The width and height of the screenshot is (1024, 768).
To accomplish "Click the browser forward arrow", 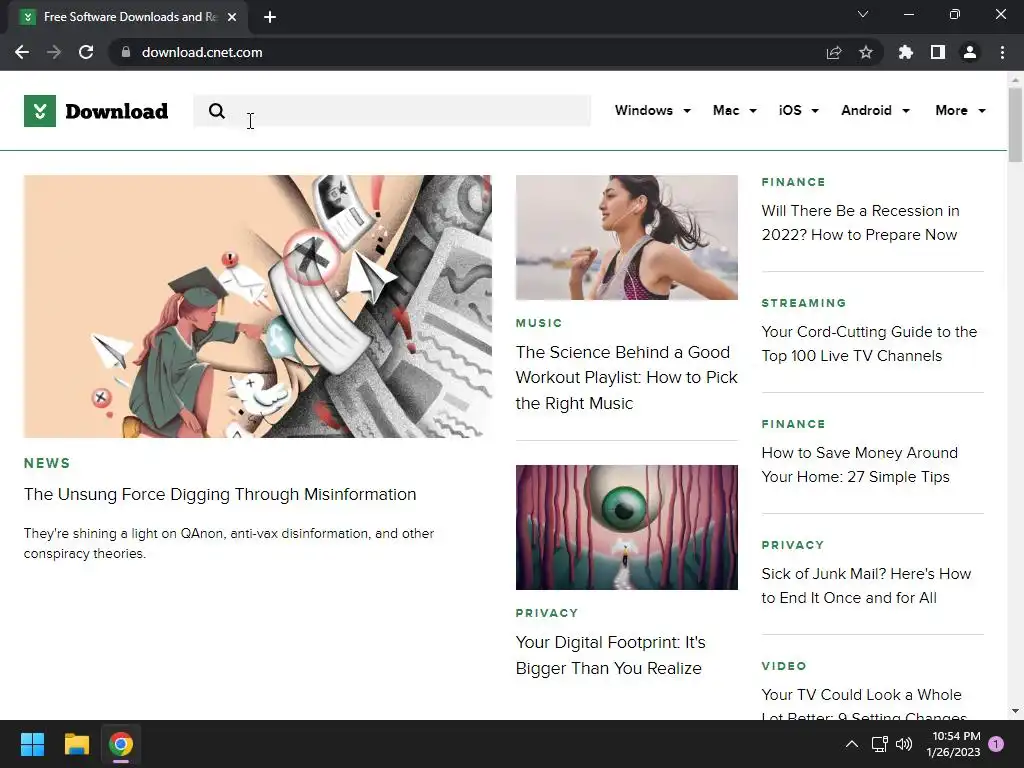I will click(54, 52).
